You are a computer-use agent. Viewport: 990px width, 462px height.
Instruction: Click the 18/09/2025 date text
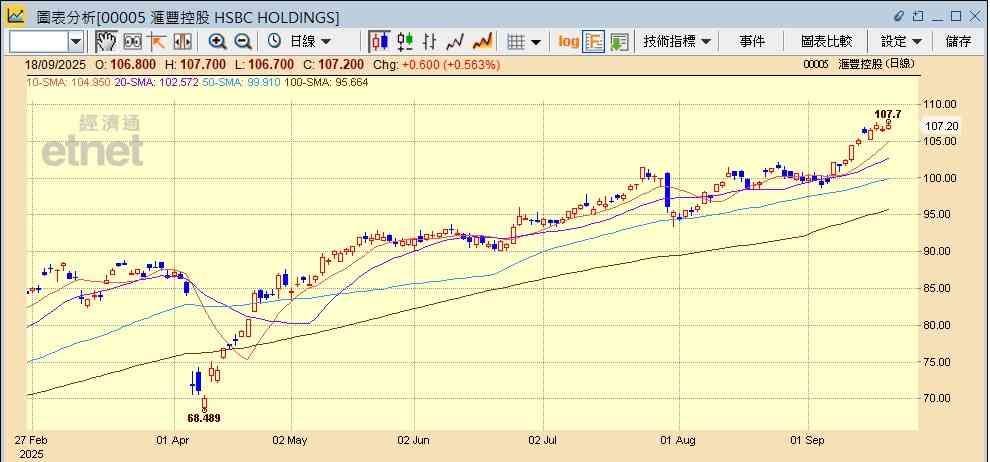pos(53,64)
